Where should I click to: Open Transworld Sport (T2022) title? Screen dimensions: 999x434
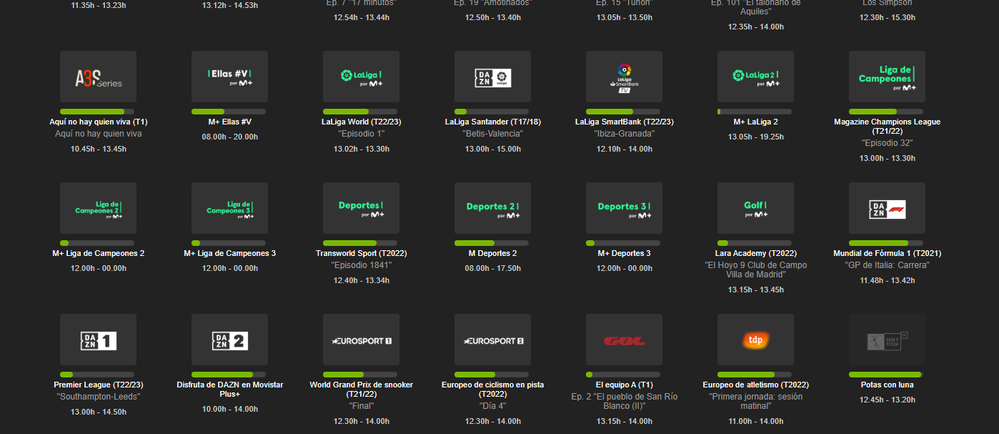point(361,253)
